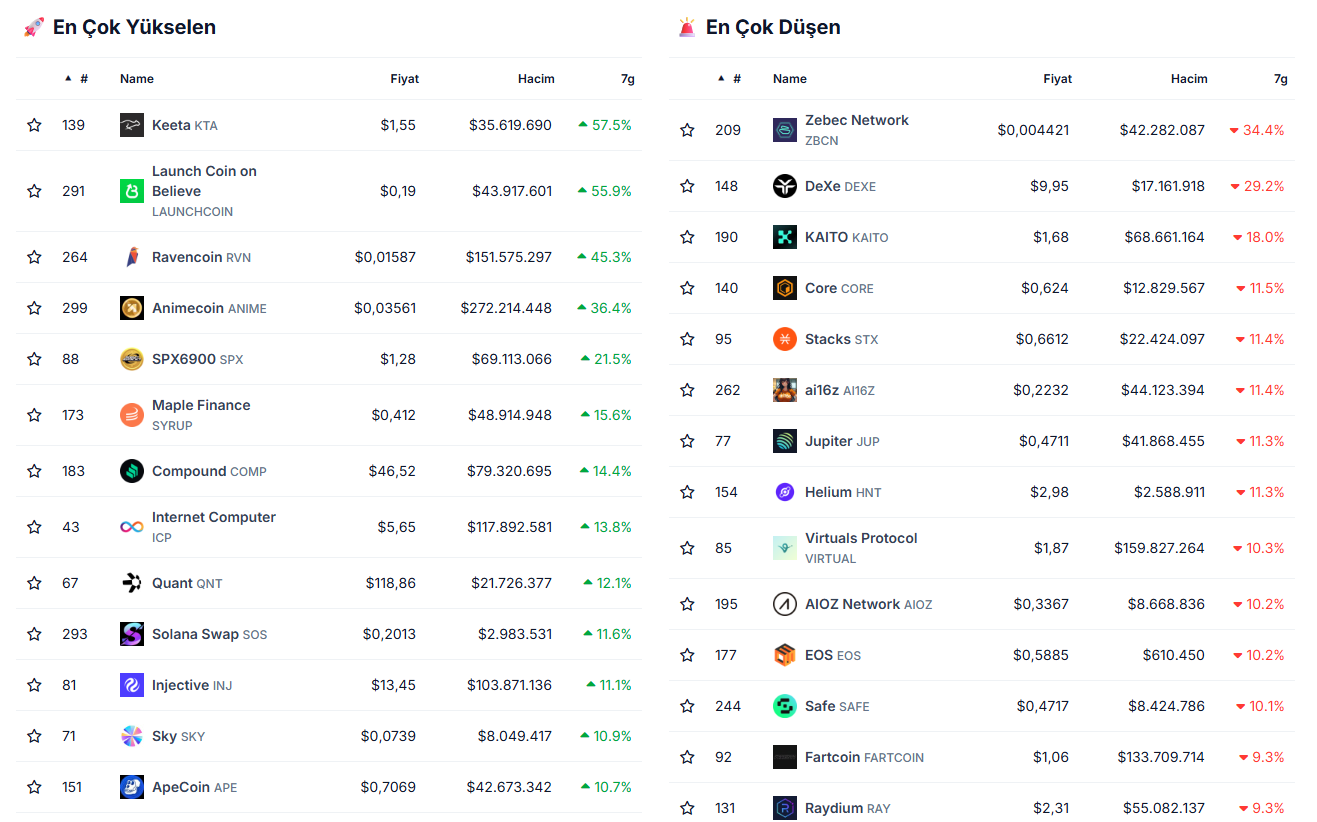Open the Virtuals Protocol coin link
This screenshot has height=822, width=1317.
[x=860, y=538]
